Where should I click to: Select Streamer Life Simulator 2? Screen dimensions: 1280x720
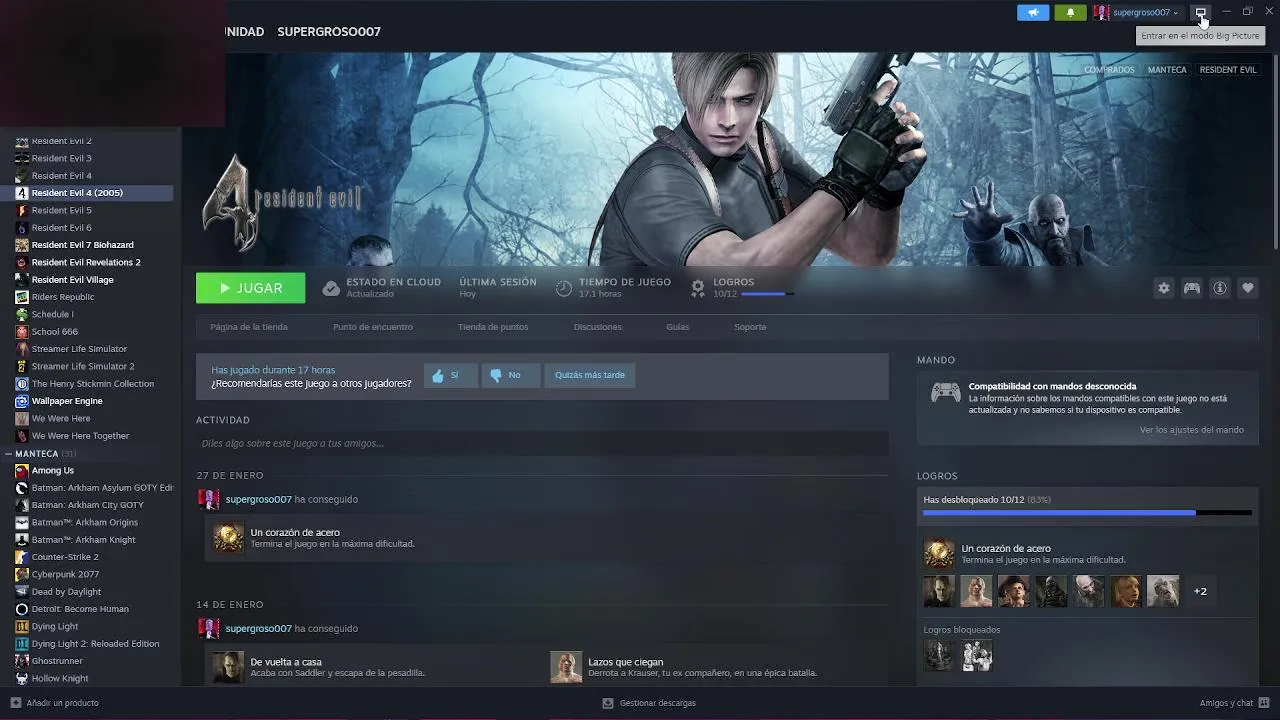tap(83, 366)
